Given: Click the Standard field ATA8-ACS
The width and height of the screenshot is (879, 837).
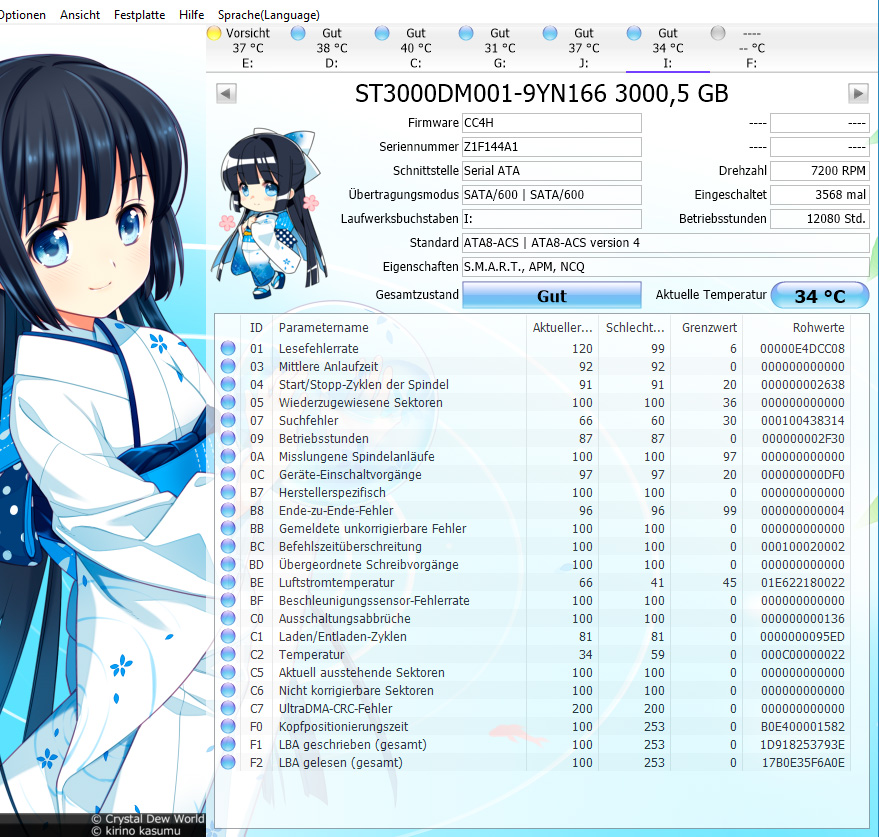Looking at the screenshot, I should 666,243.
